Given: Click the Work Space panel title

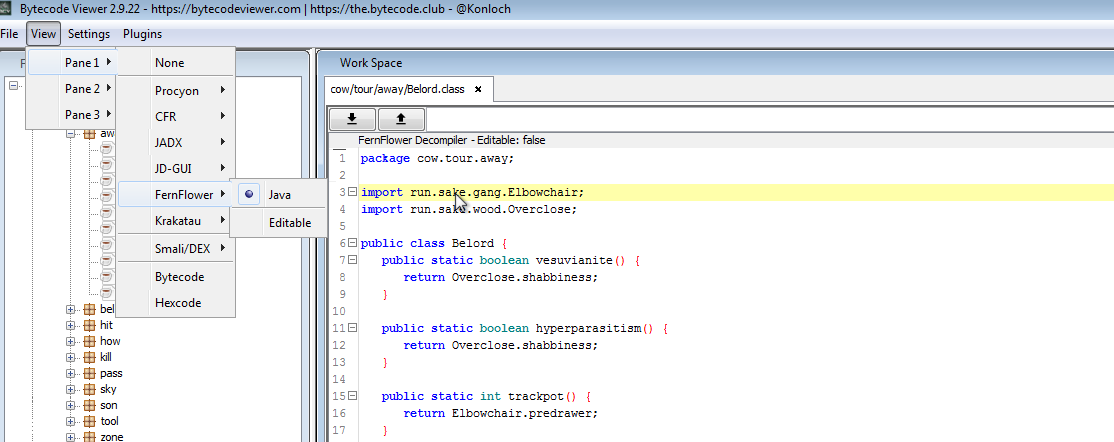Looking at the screenshot, I should [371, 63].
